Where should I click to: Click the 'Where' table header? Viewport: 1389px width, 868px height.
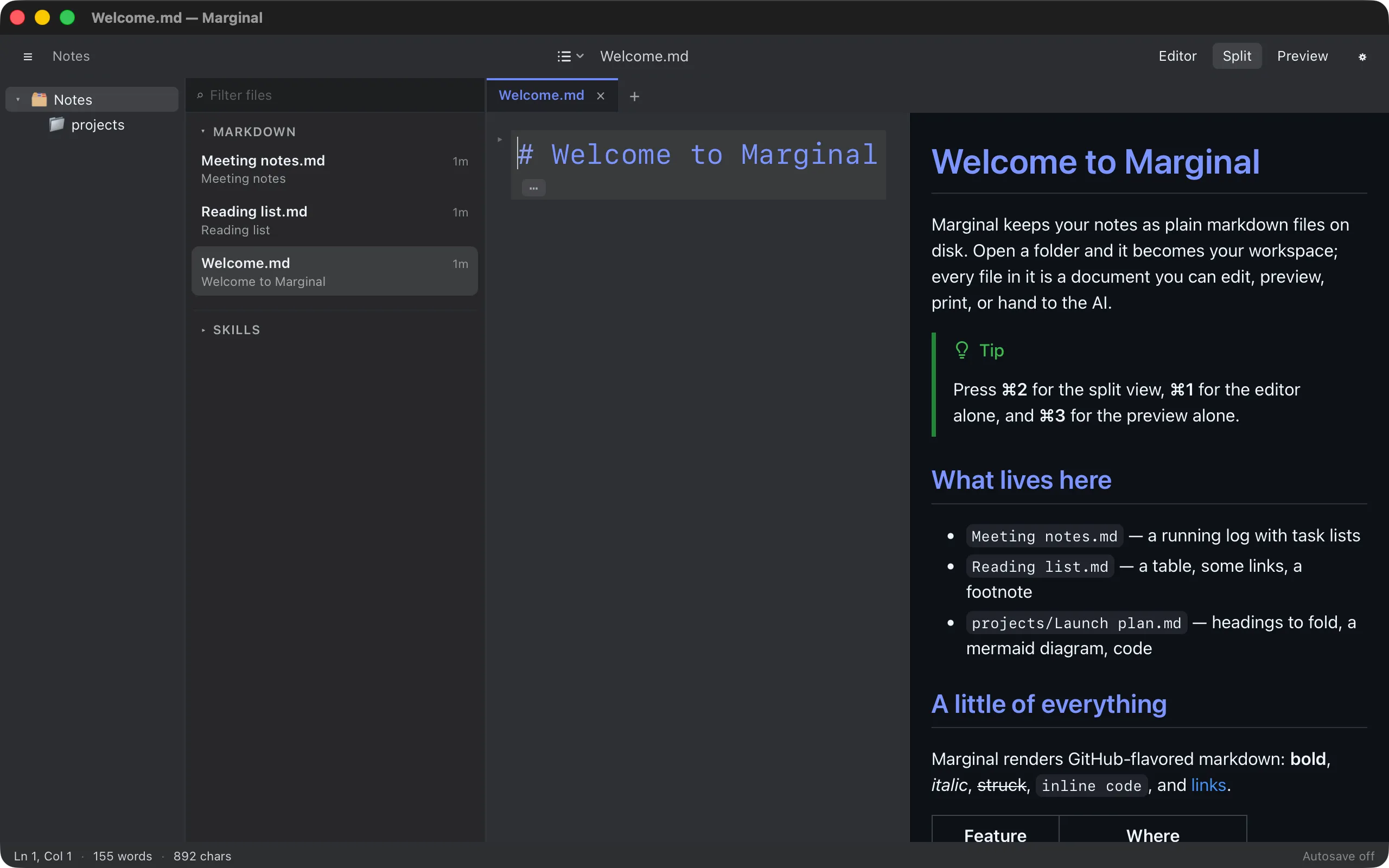1152,835
